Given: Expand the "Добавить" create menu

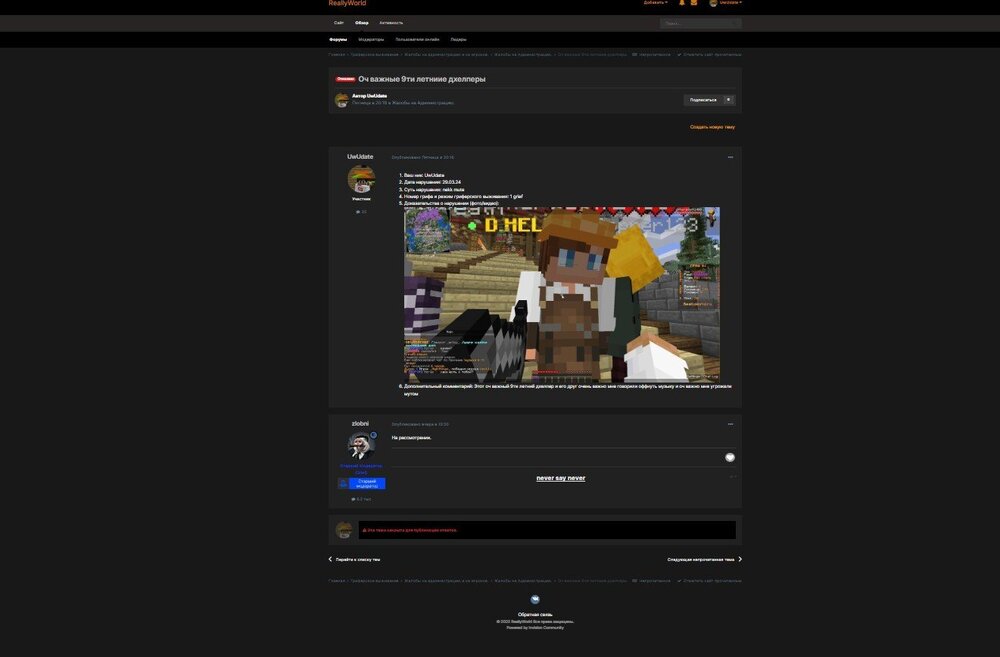Looking at the screenshot, I should point(655,3).
